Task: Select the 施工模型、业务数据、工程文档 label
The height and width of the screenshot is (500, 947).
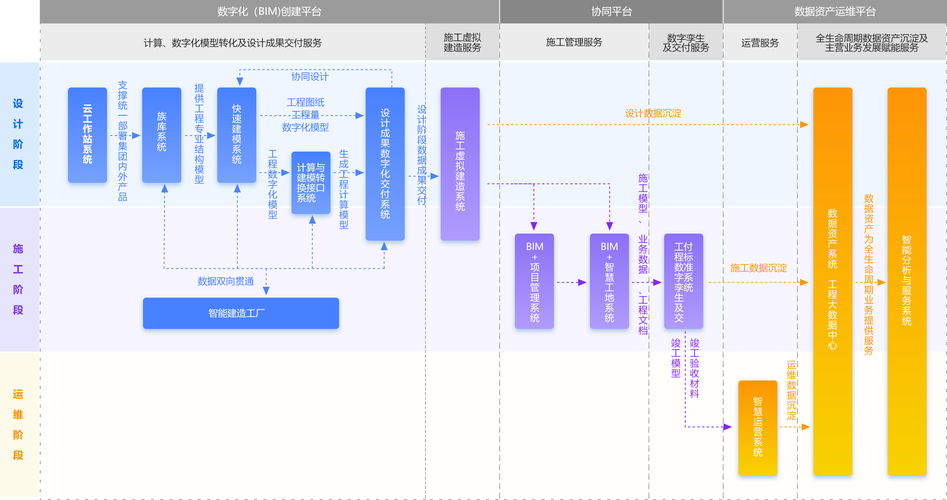Action: (643, 254)
